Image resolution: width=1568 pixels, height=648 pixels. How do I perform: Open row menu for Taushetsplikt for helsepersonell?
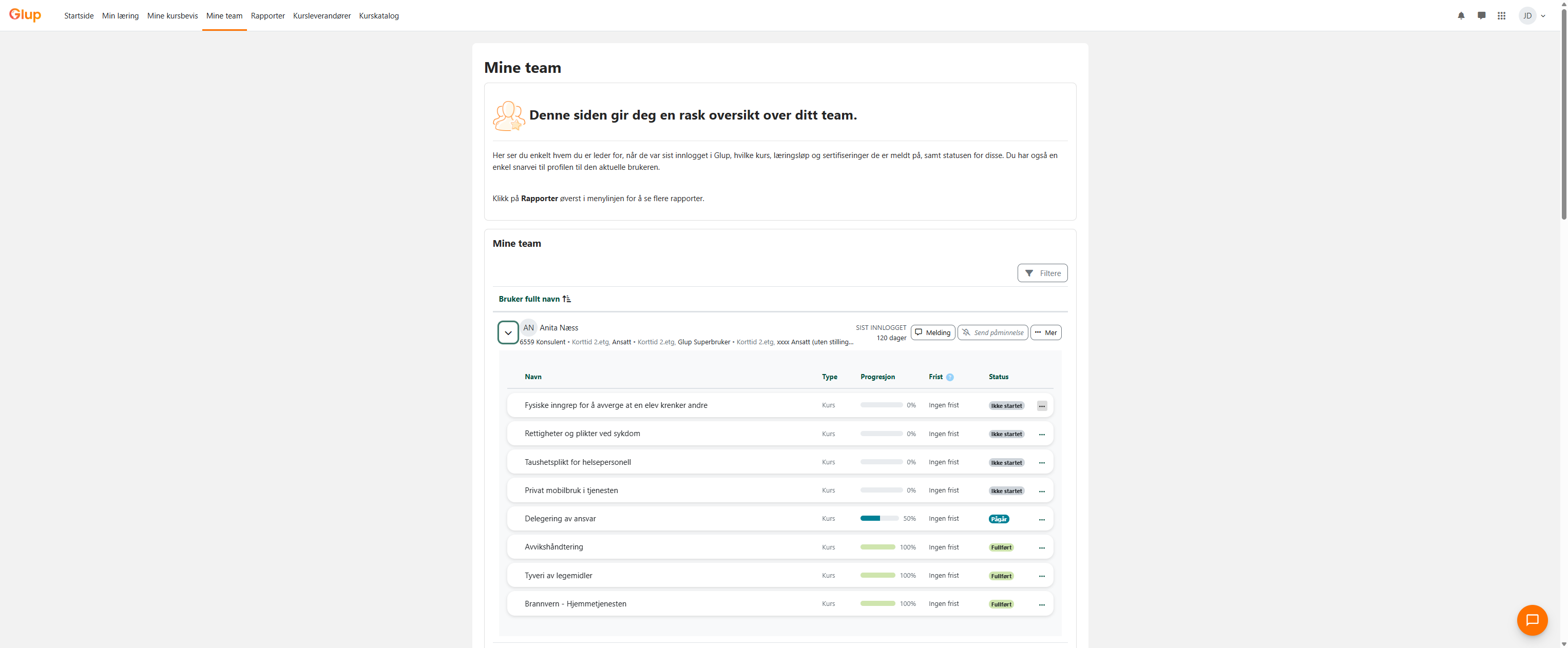tap(1042, 463)
